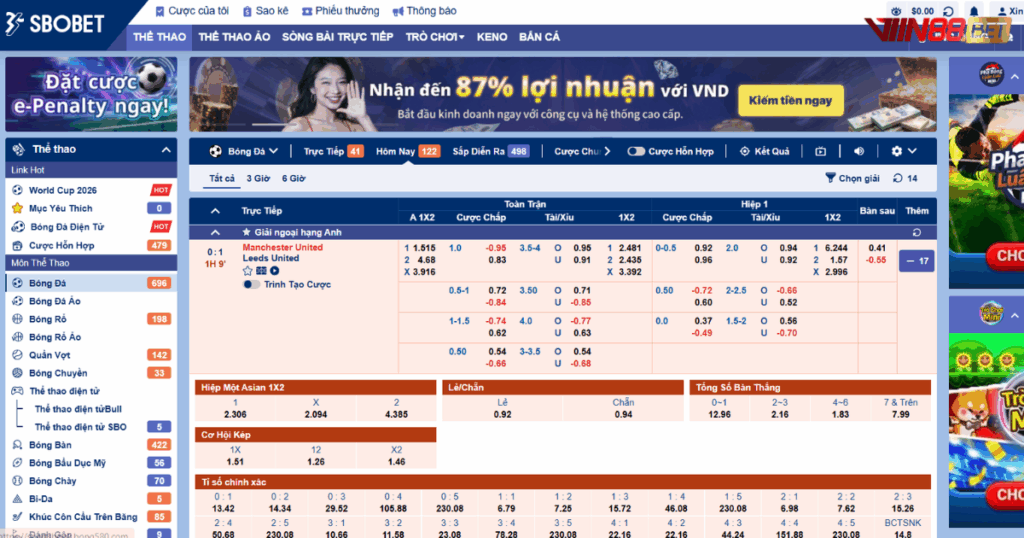1024x538 pixels.
Task: Collapse the Trực Tiếp section
Action: [x=215, y=211]
